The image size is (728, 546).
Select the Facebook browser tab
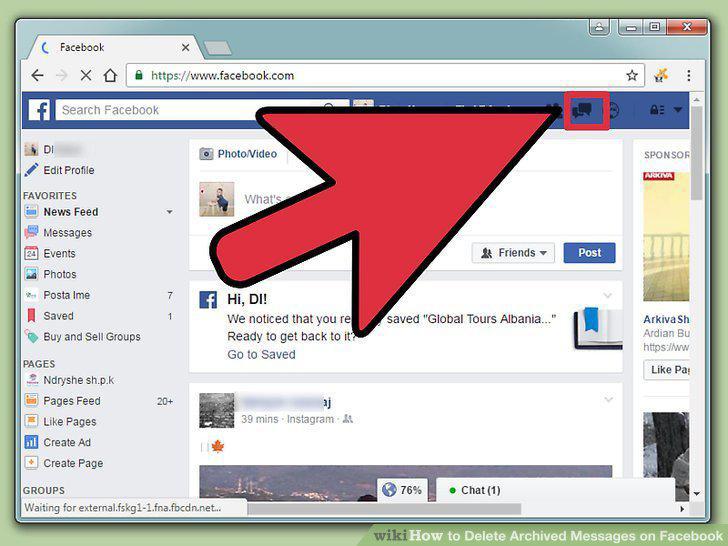[x=114, y=47]
